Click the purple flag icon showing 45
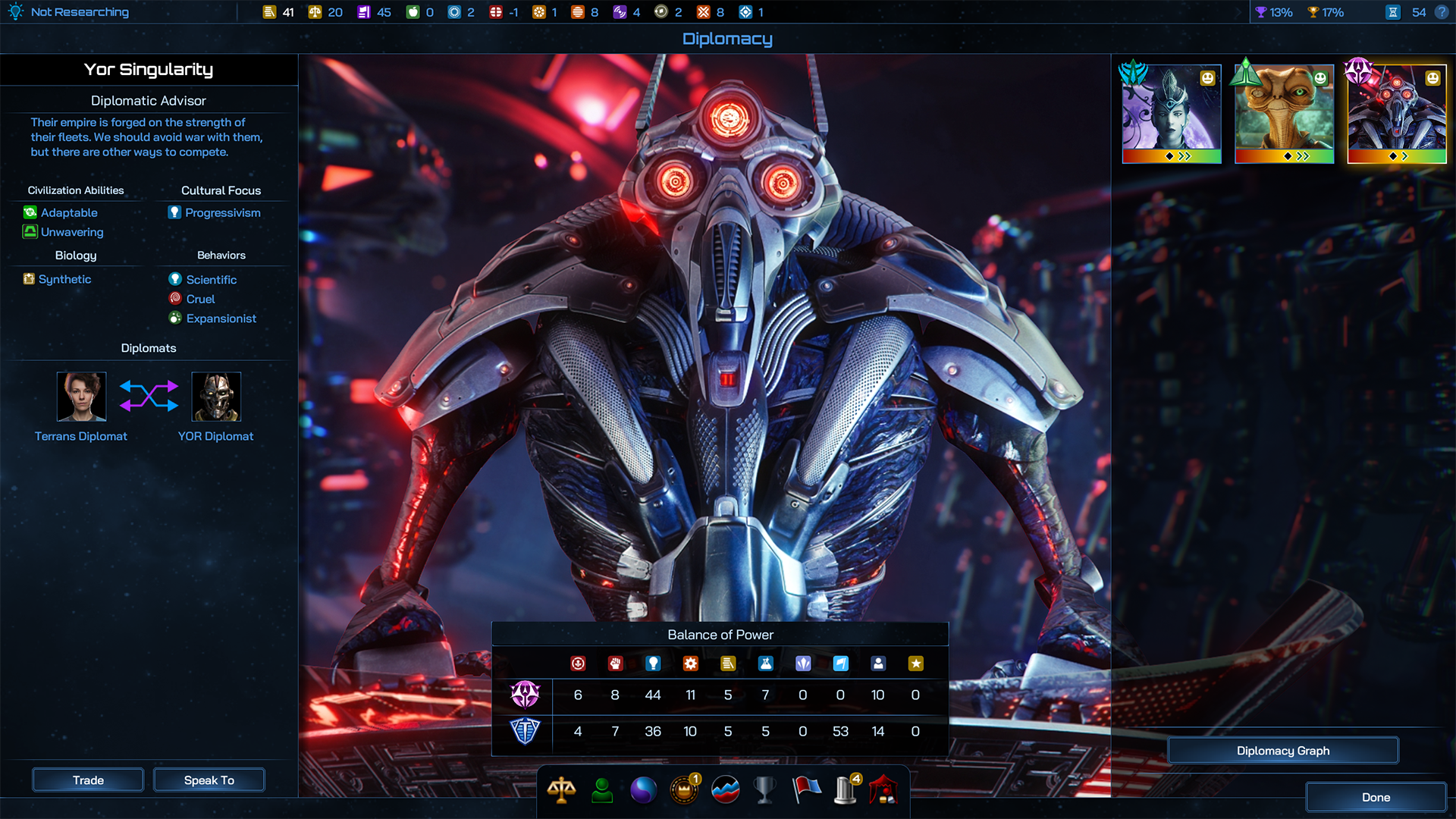The height and width of the screenshot is (819, 1456). 364,12
